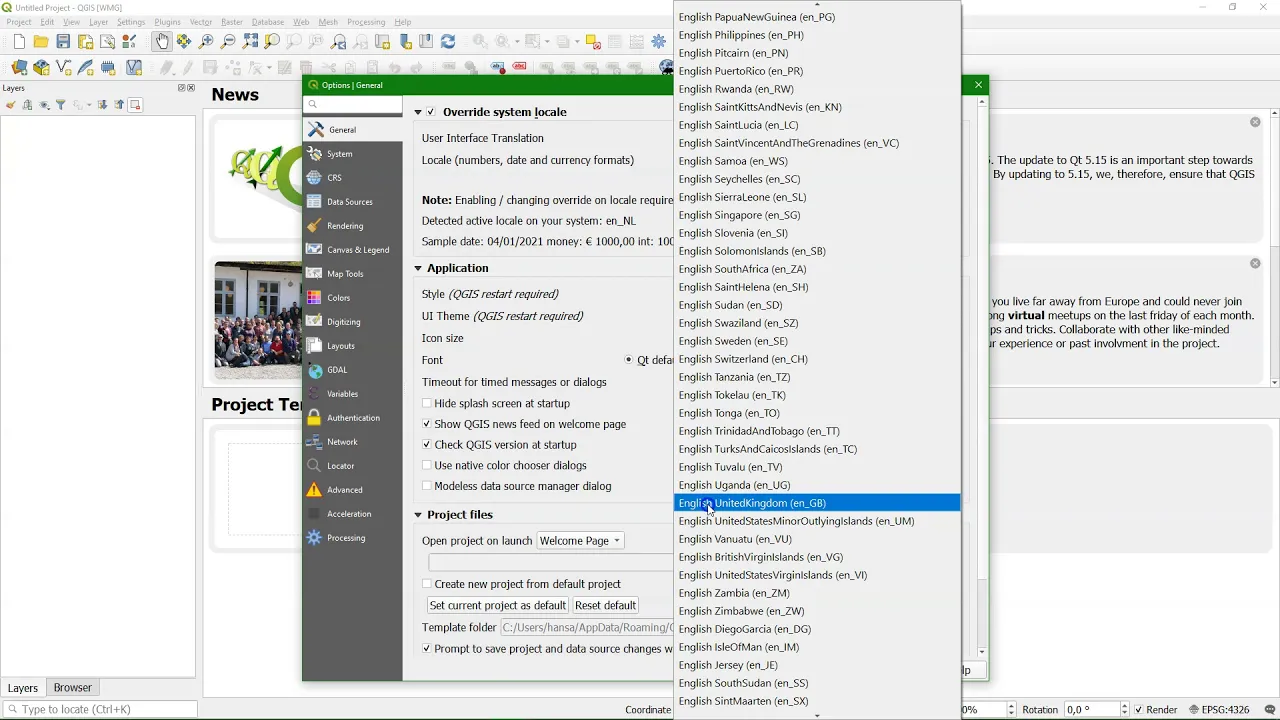Image resolution: width=1280 pixels, height=720 pixels.
Task: Click the Refresh map icon
Action: click(448, 42)
